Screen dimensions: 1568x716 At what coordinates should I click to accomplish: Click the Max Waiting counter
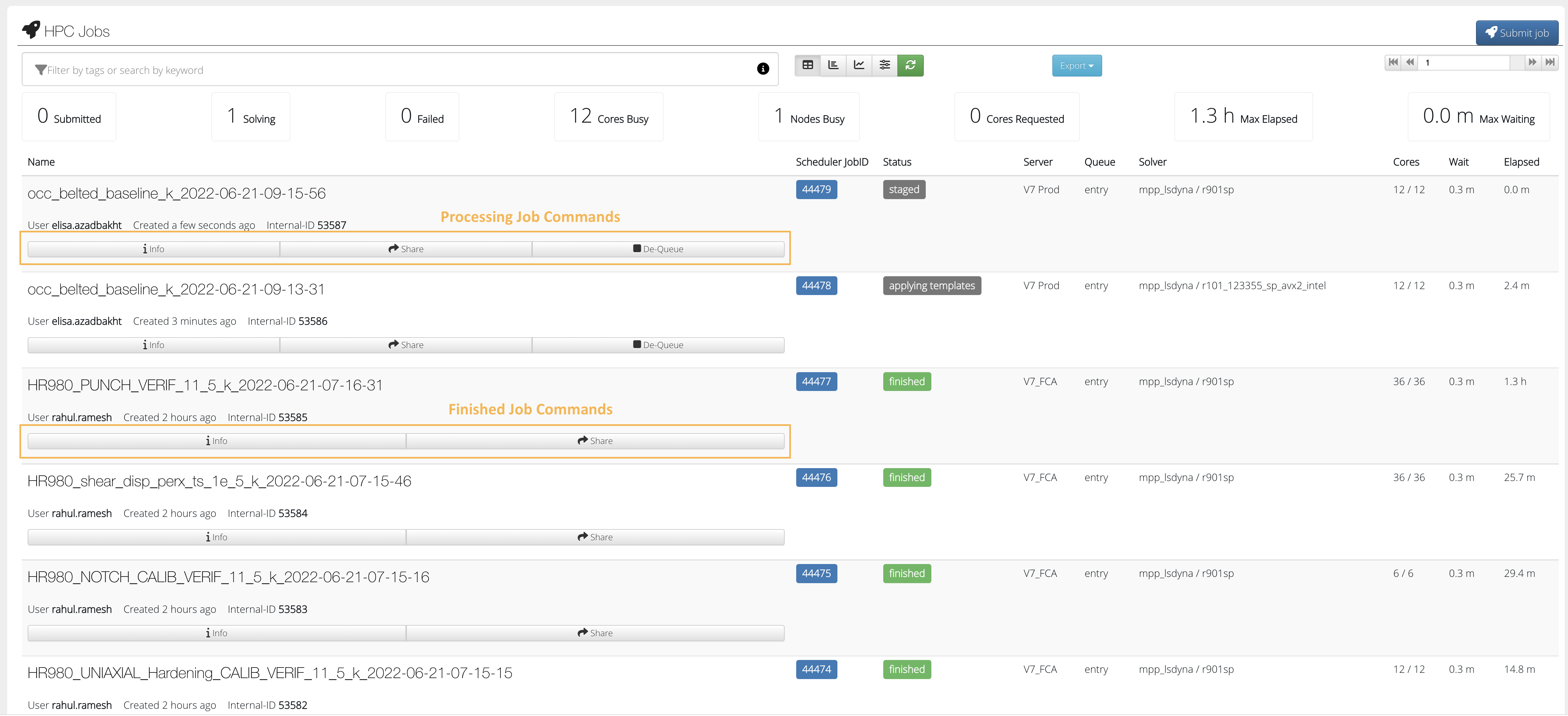click(1479, 117)
